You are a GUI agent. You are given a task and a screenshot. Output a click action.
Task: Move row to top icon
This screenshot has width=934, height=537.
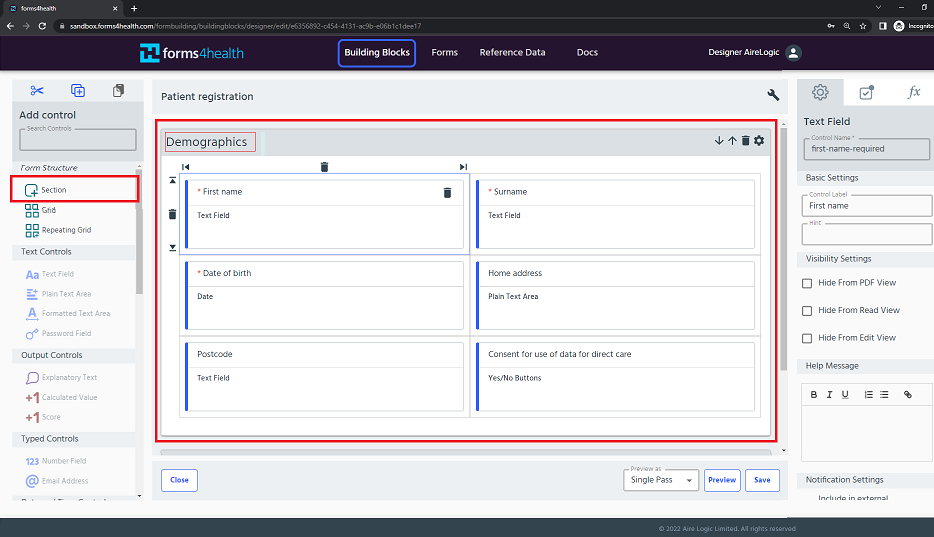pos(172,180)
